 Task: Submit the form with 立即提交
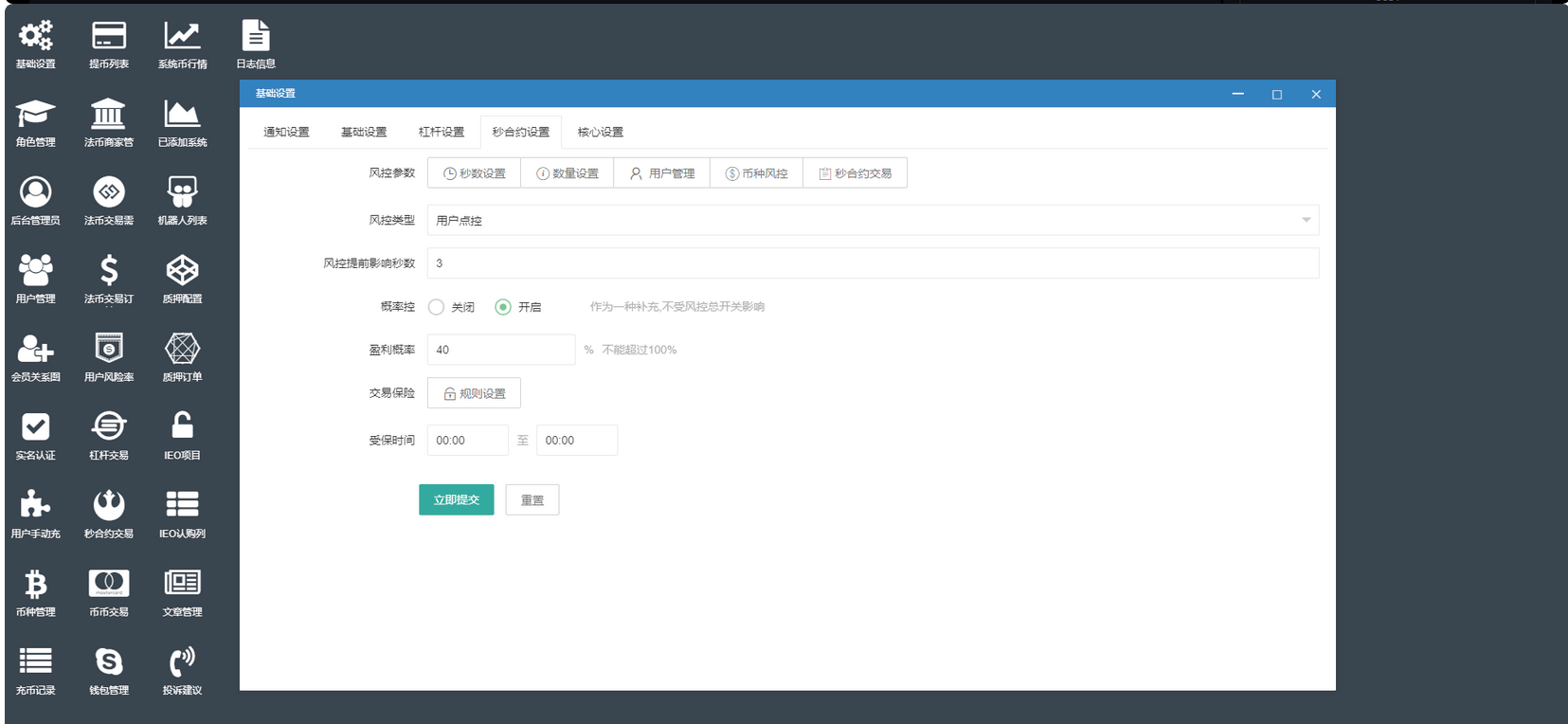[457, 500]
